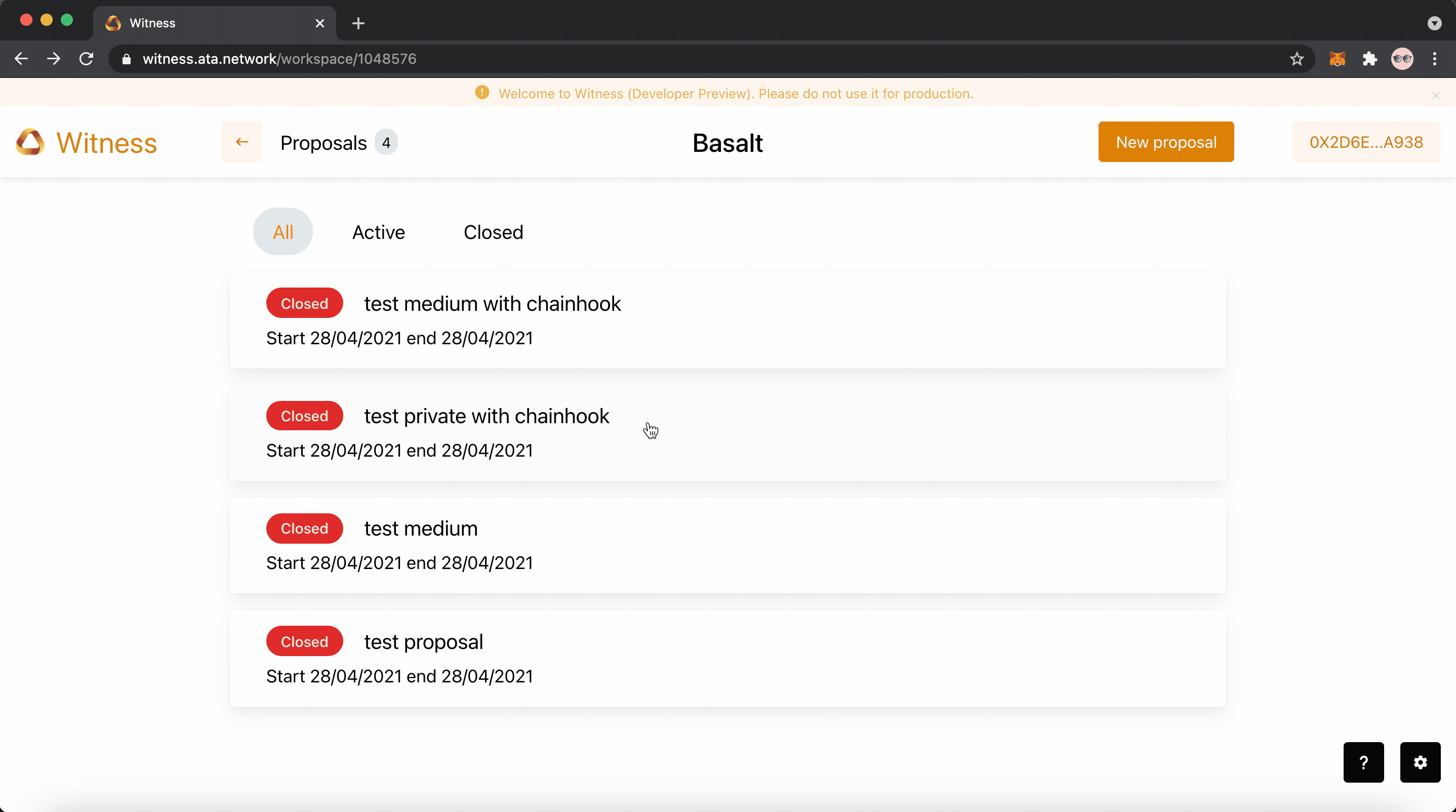Click the Witness logo

(30, 142)
